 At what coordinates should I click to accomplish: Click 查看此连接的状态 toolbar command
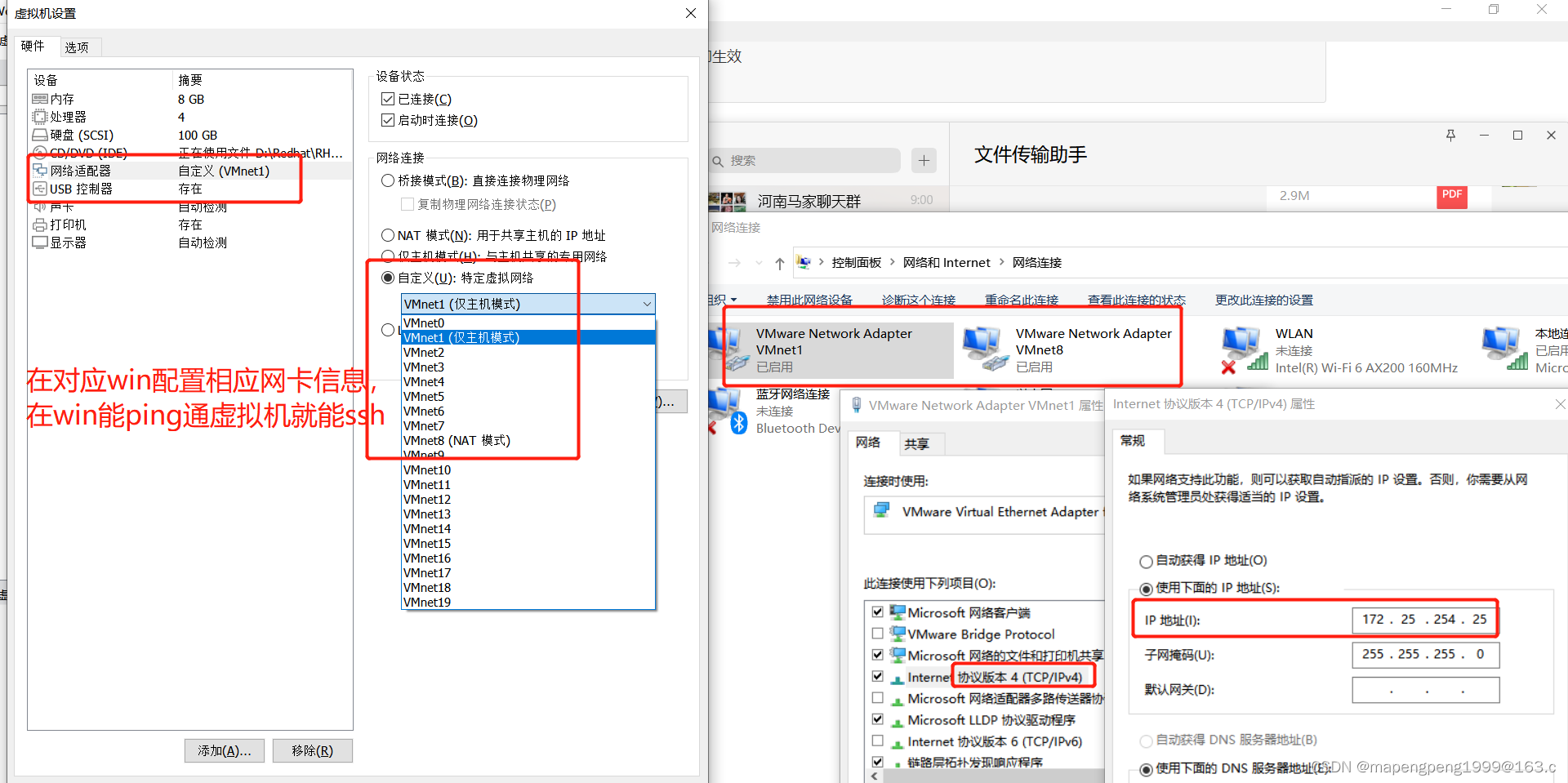point(1137,300)
